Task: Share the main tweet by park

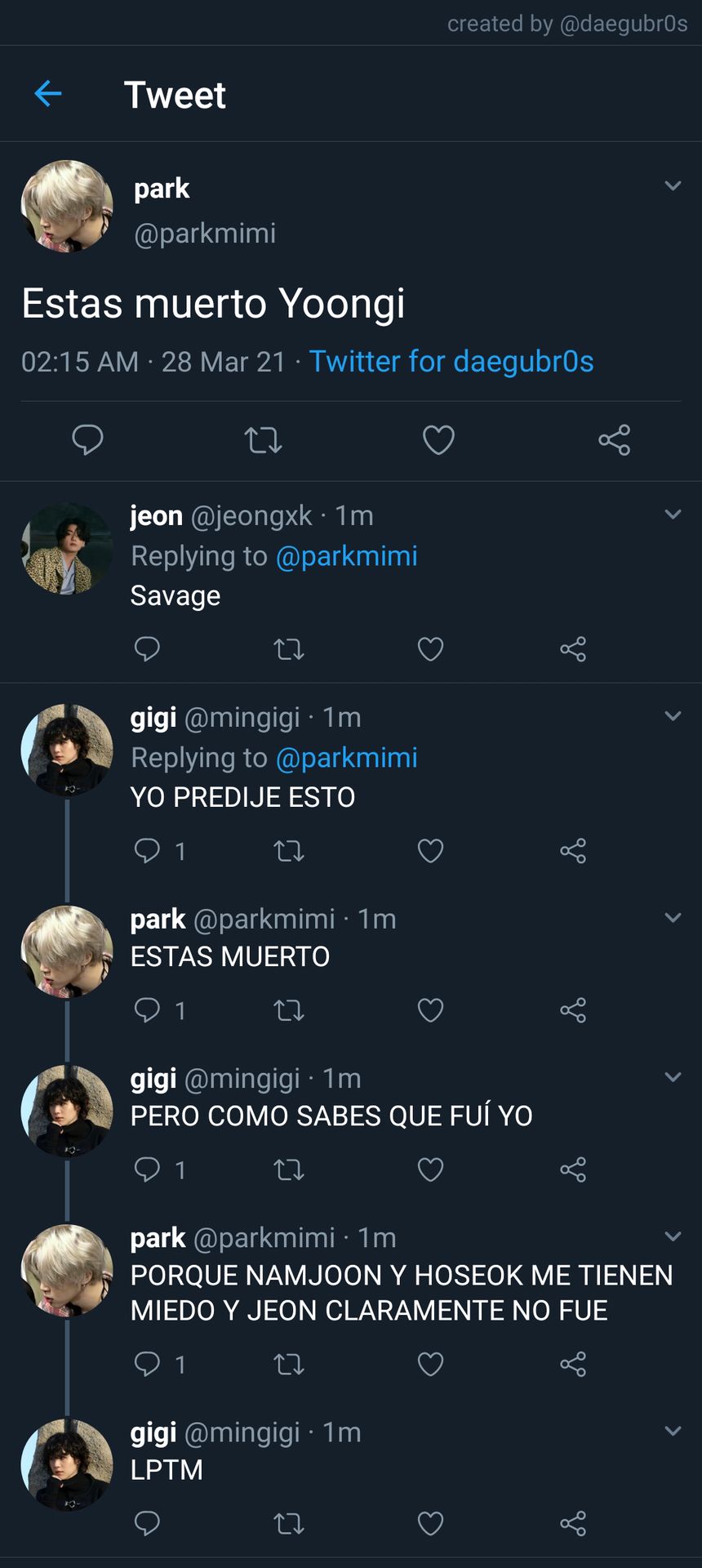Action: click(614, 440)
